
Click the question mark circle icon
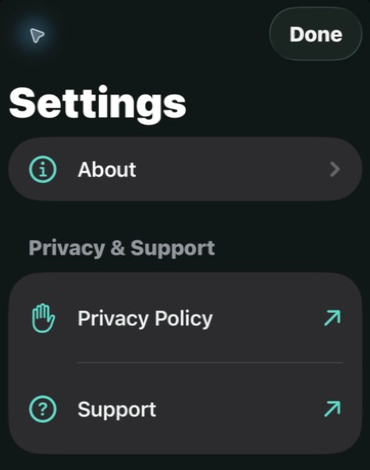tap(43, 409)
